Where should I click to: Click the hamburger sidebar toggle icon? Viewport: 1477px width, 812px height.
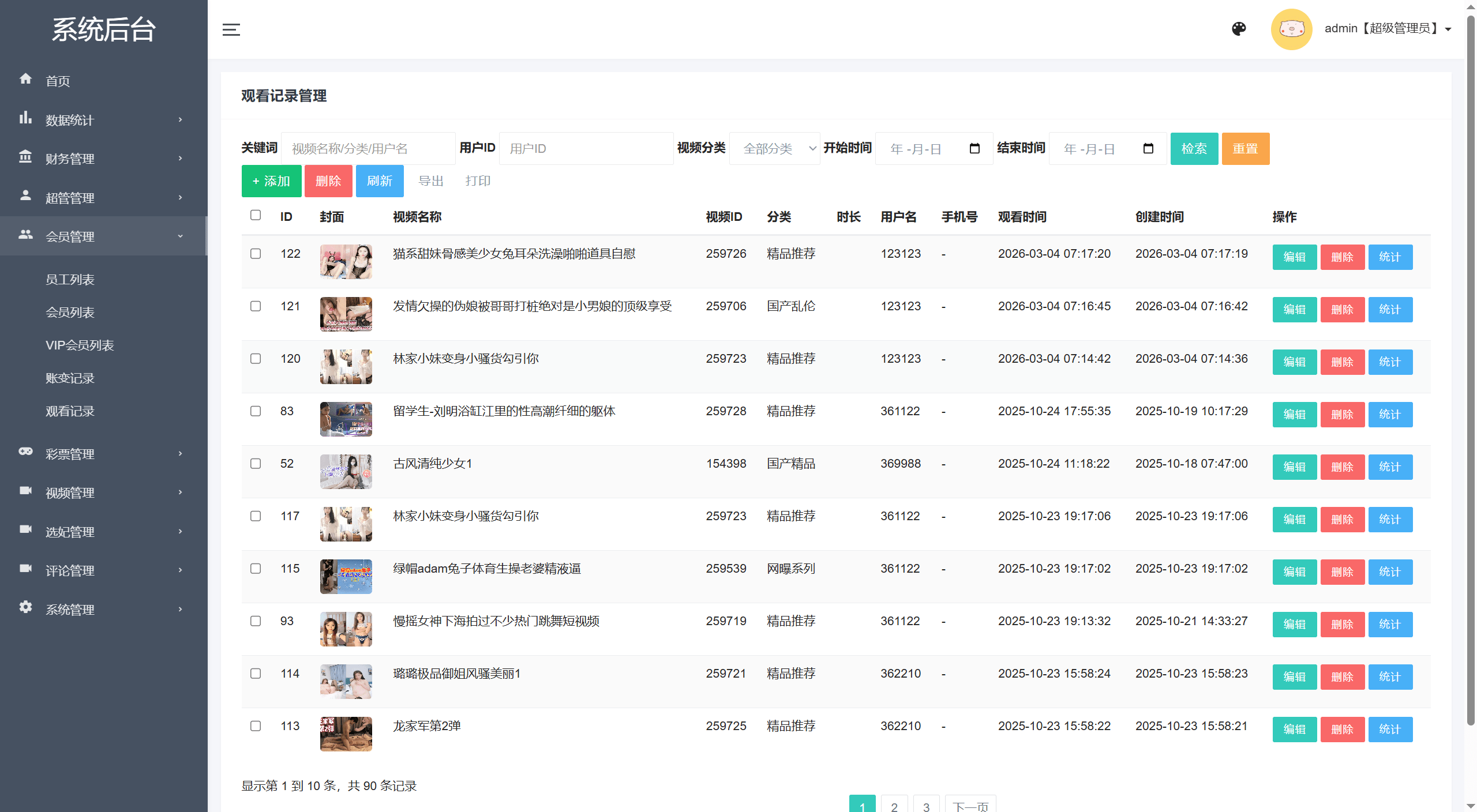(x=231, y=29)
